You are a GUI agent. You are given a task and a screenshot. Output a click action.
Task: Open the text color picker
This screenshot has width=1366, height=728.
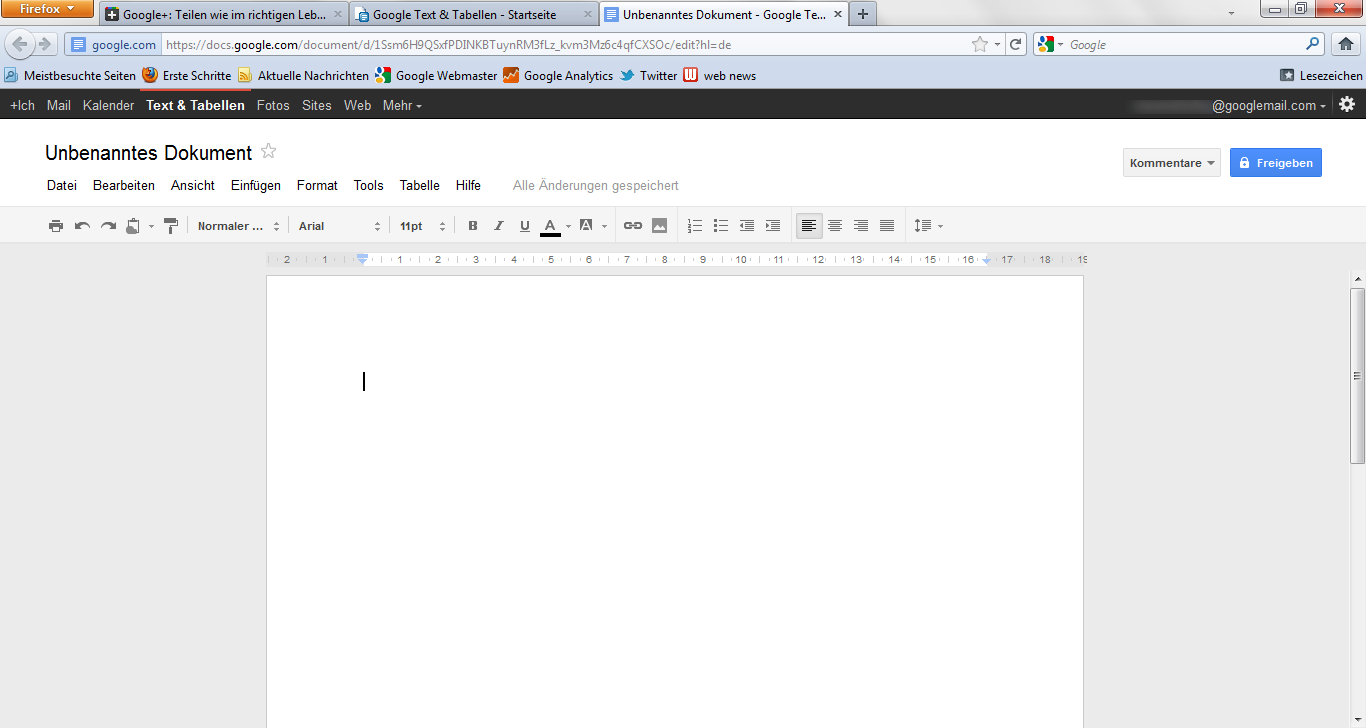(551, 226)
